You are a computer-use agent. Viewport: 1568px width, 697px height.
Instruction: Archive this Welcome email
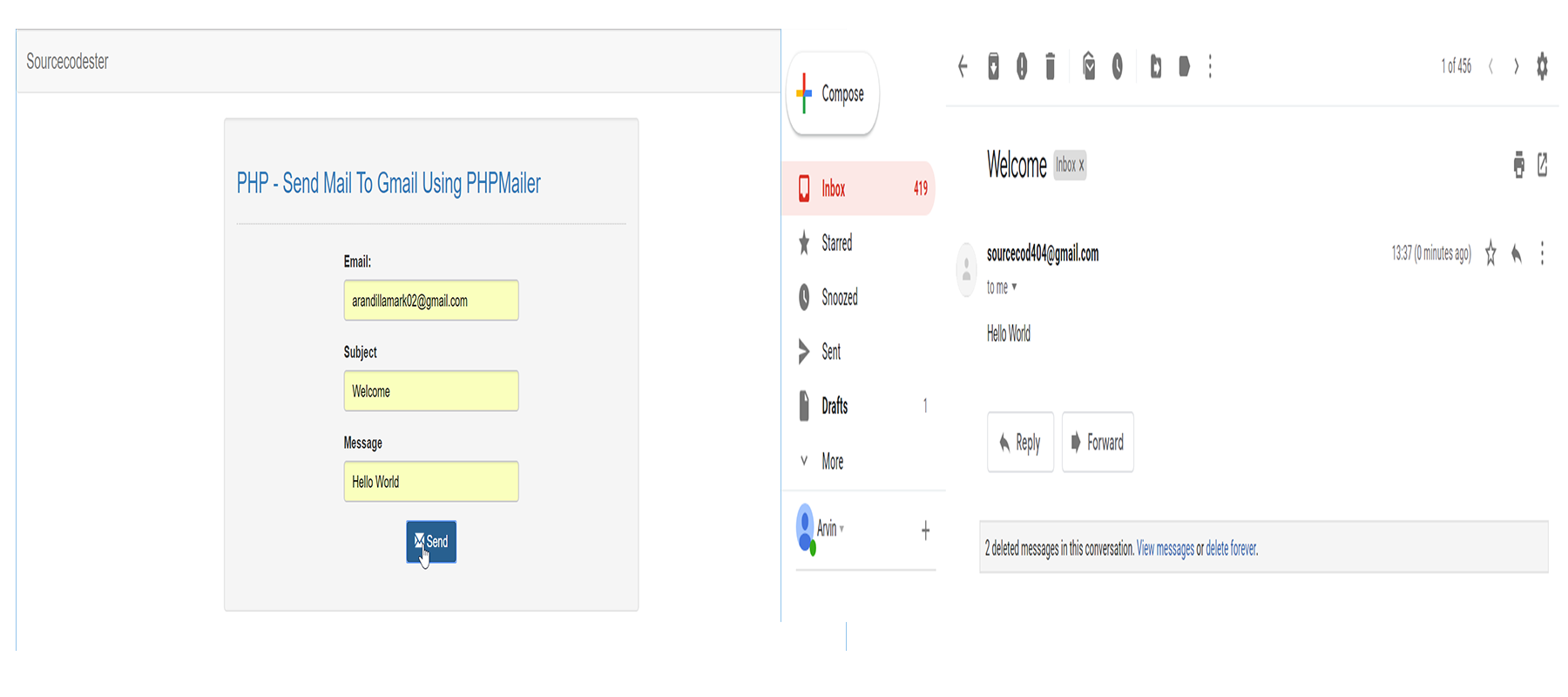993,66
